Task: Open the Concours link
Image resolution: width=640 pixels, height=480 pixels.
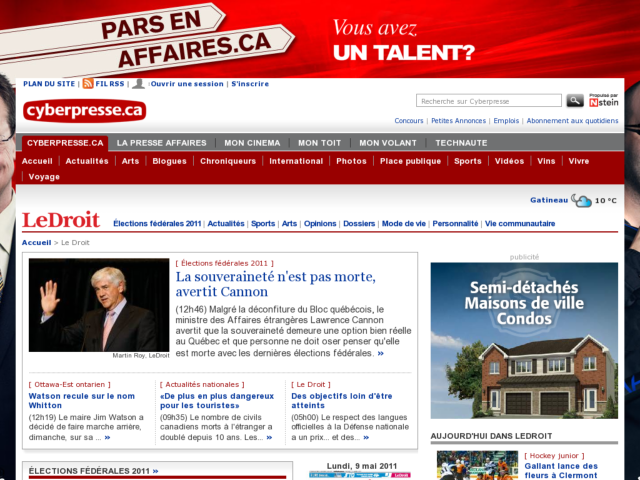Action: pos(409,121)
